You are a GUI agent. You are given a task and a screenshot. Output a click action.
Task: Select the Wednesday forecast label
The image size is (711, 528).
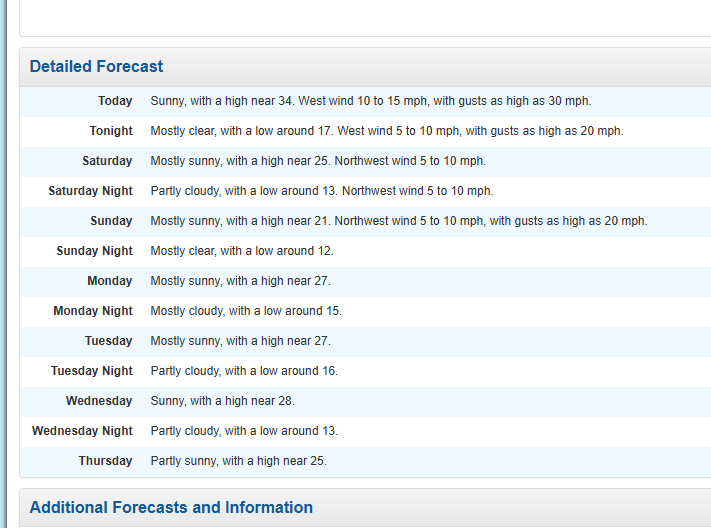(x=99, y=401)
